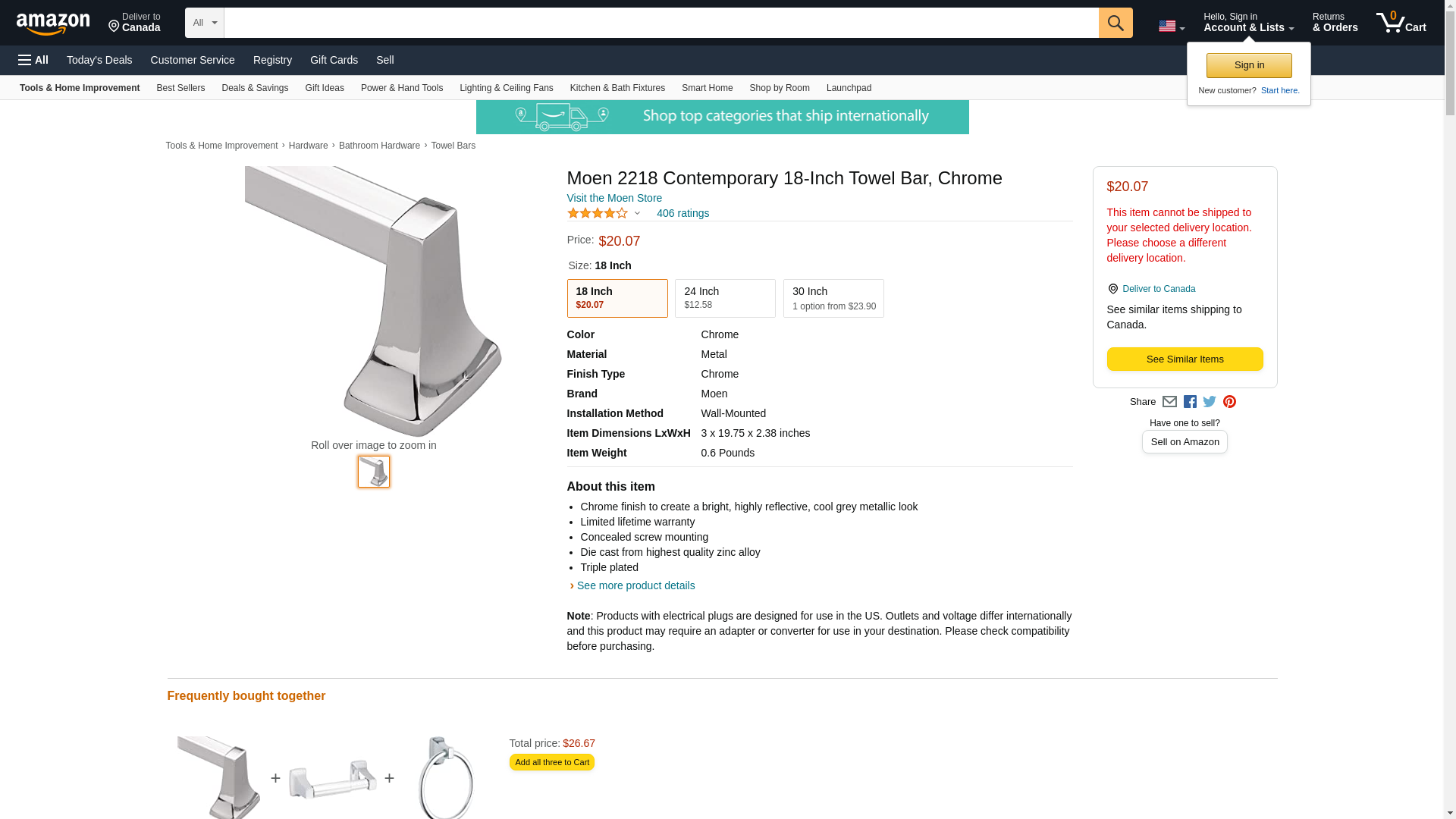Viewport: 1456px width, 819px height.
Task: Go to Best Sellers tab
Action: [x=180, y=88]
